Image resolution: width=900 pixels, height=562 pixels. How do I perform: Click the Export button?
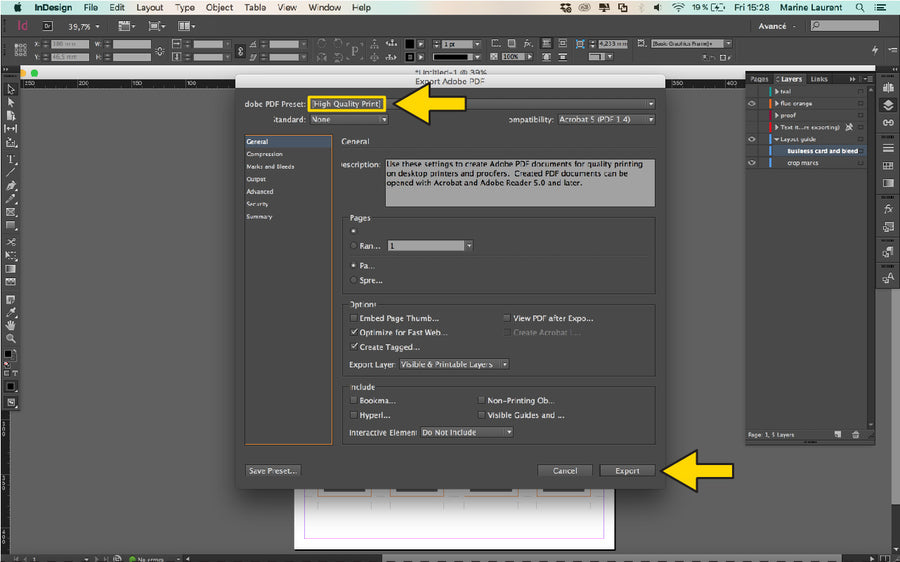pyautogui.click(x=627, y=471)
